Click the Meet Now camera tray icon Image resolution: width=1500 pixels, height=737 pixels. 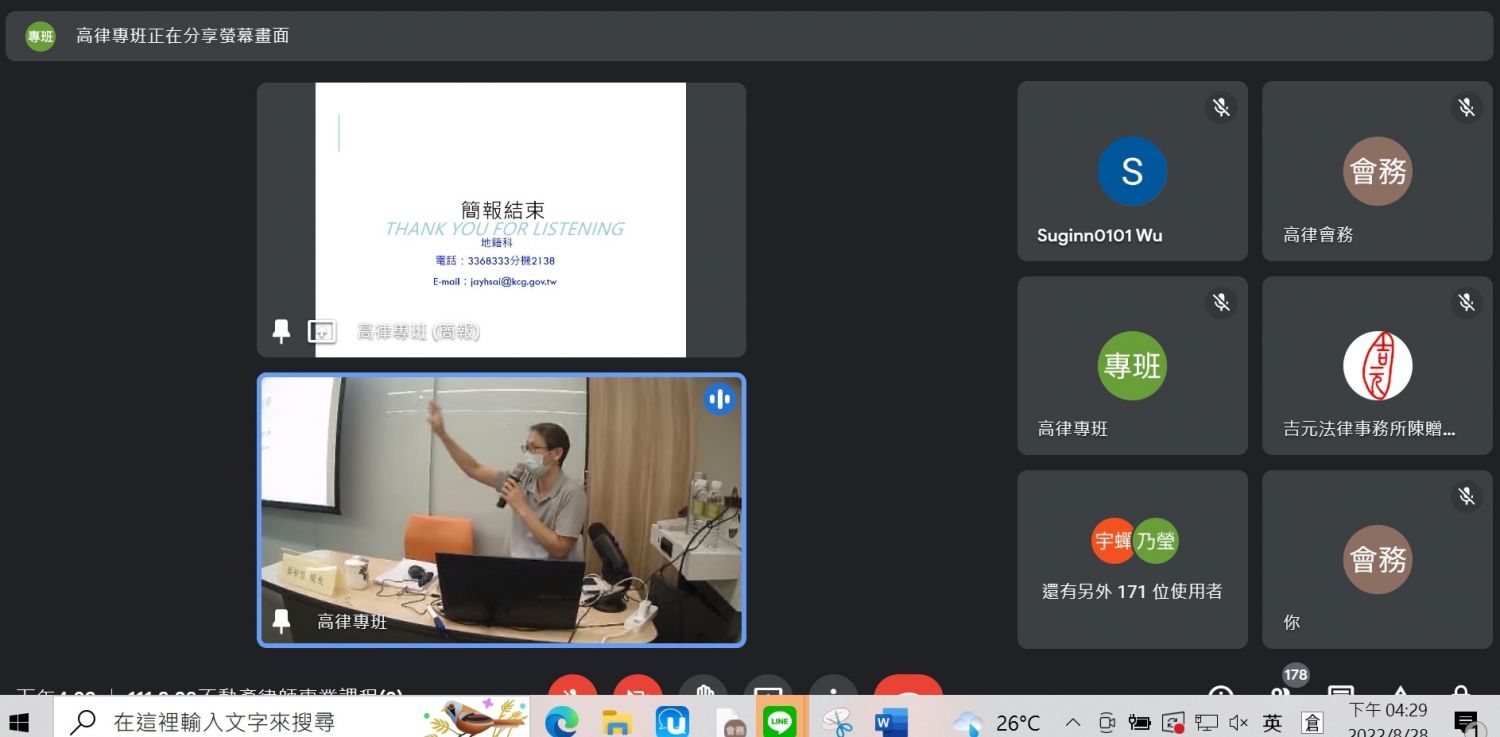pyautogui.click(x=1106, y=722)
